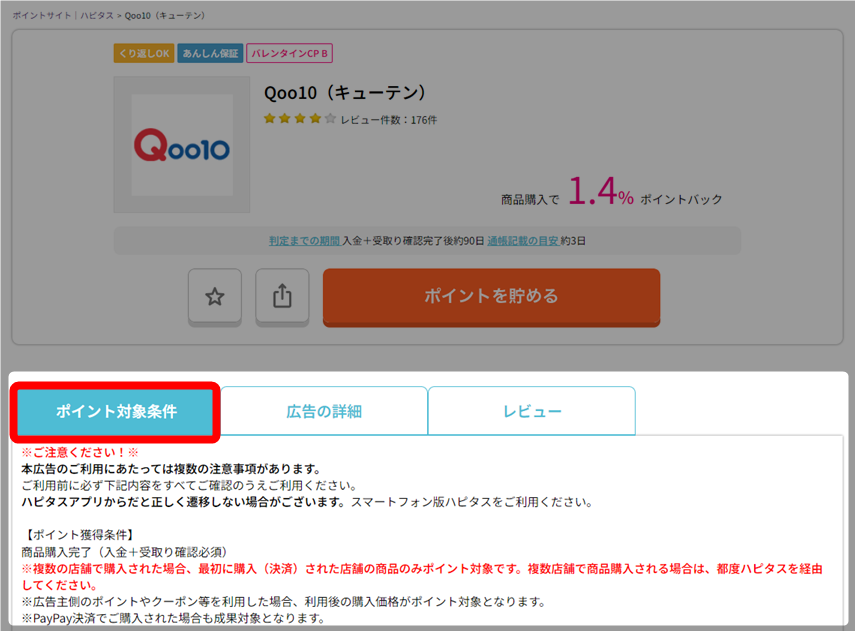The width and height of the screenshot is (855, 631).
Task: Click the 1.4% point back value
Action: tap(600, 191)
